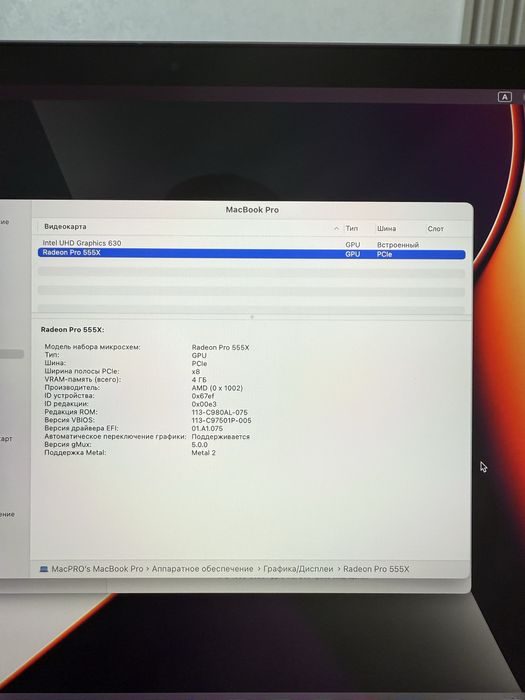Click the EFI driver version 01.A1.075
This screenshot has height=700, width=525.
(207, 428)
